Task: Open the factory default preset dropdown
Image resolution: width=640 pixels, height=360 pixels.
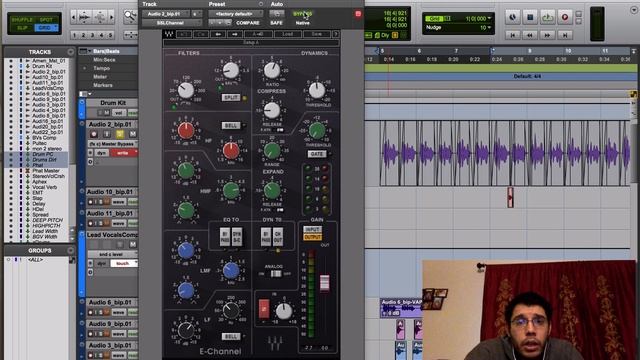Action: 235,14
